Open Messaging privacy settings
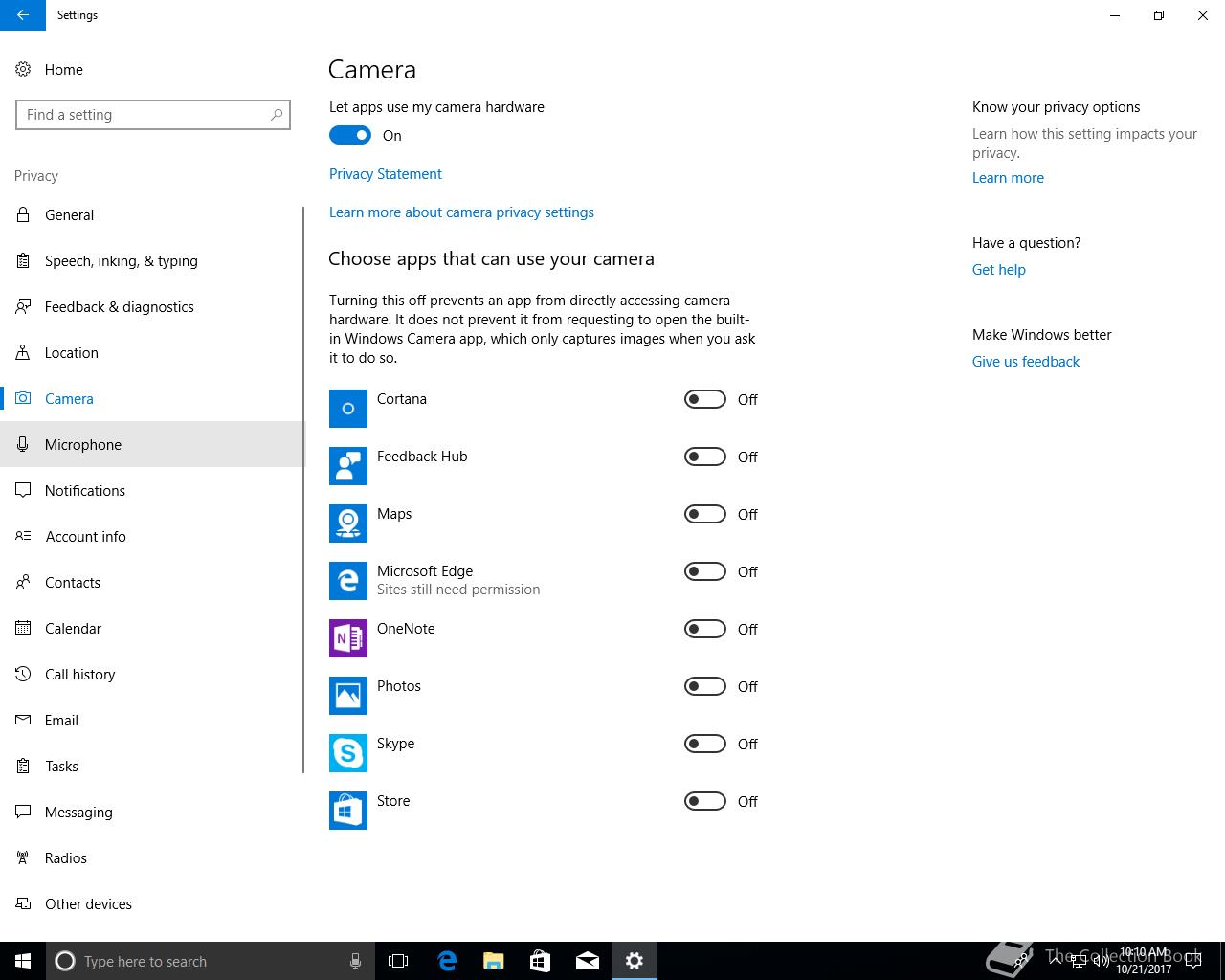Viewport: 1225px width, 980px height. [151, 812]
